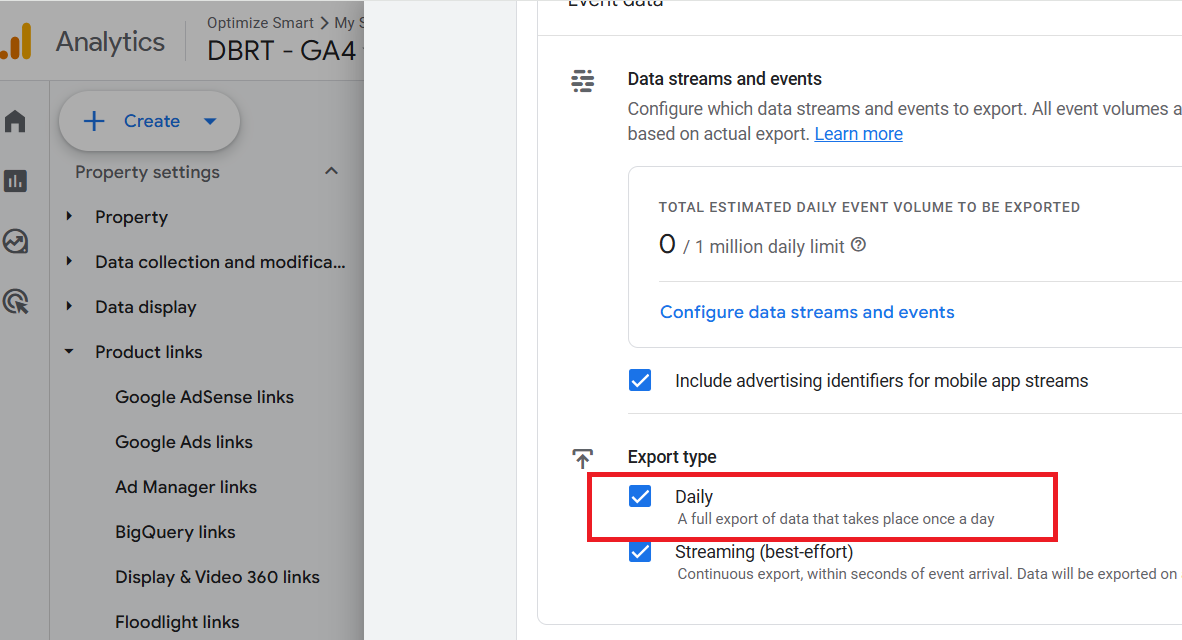Viewport: 1182px width, 640px height.
Task: Toggle Include advertising identifiers checkbox
Action: 640,380
